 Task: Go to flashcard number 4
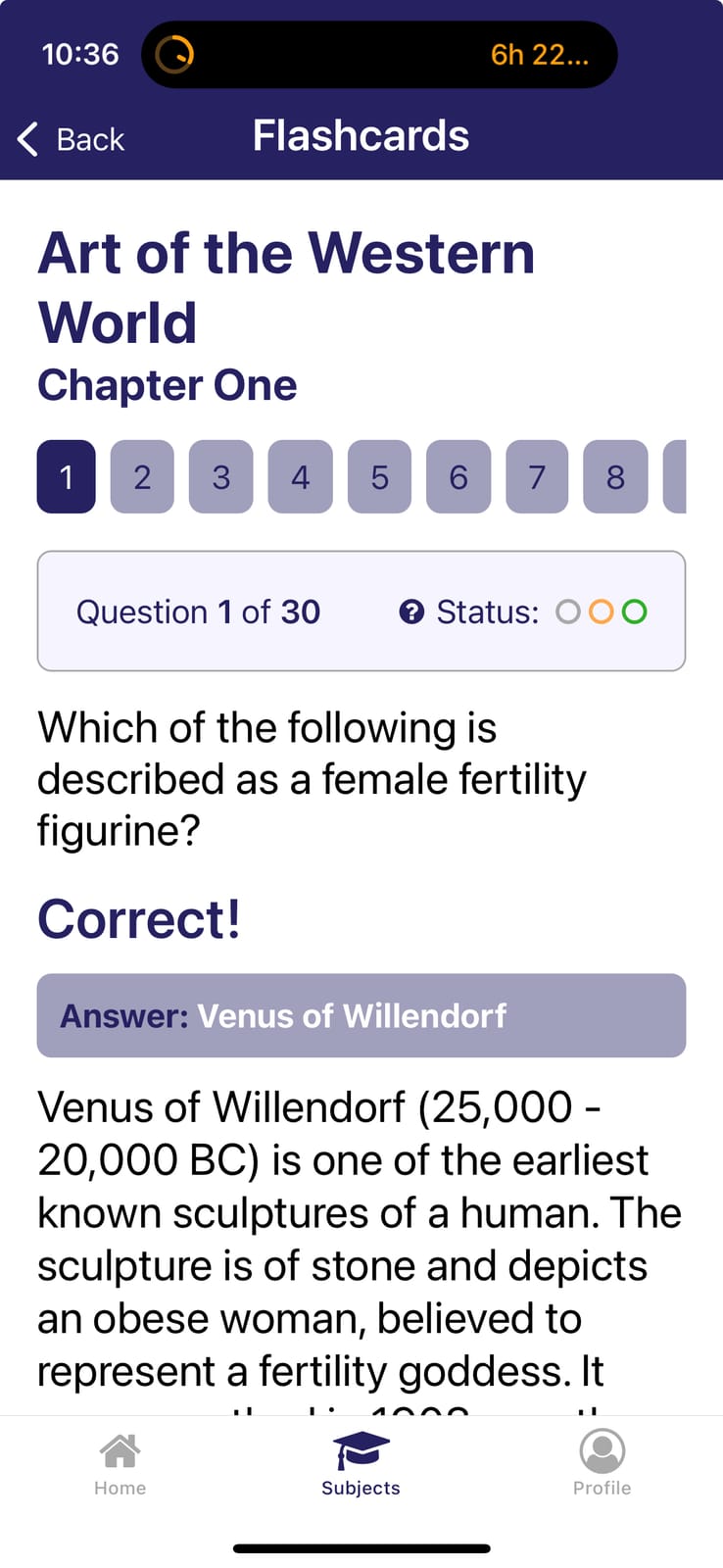[300, 476]
